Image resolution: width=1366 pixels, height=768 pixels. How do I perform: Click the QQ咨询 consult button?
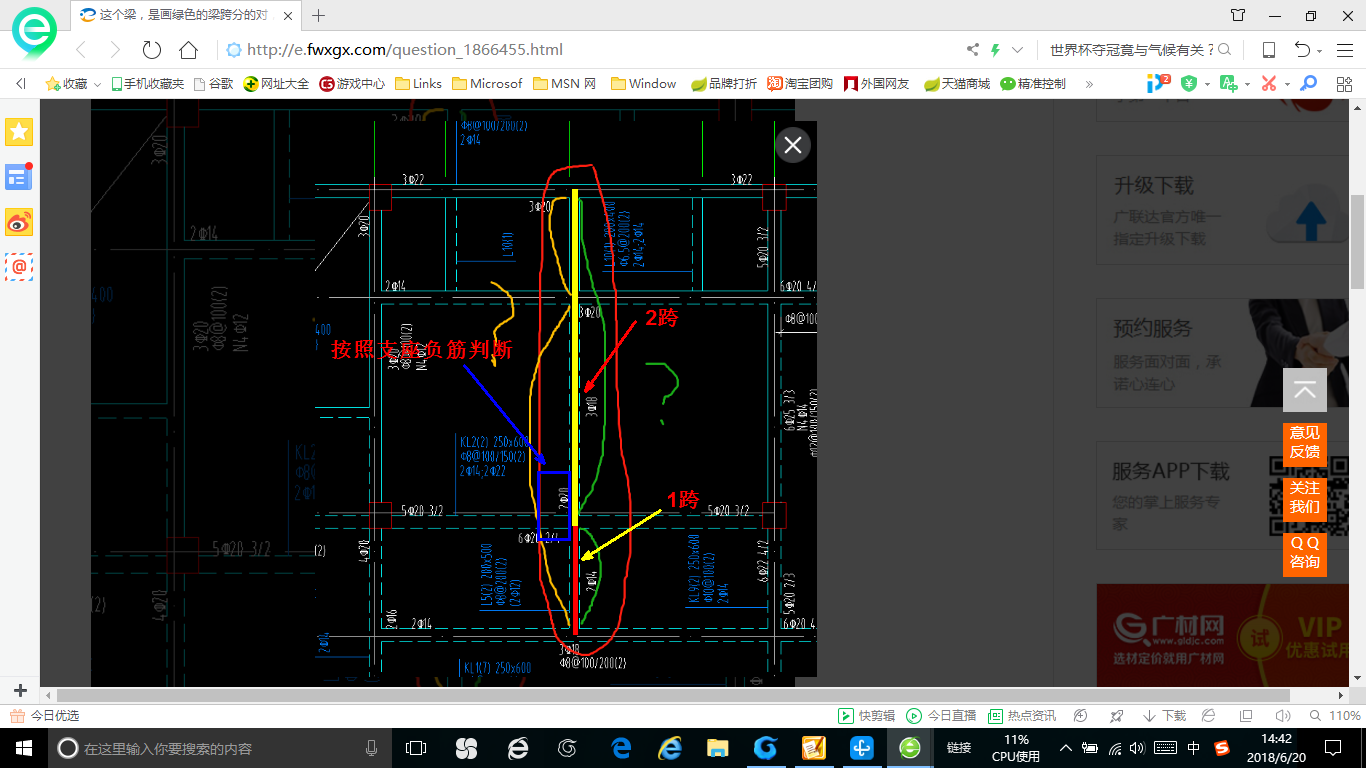pyautogui.click(x=1305, y=553)
